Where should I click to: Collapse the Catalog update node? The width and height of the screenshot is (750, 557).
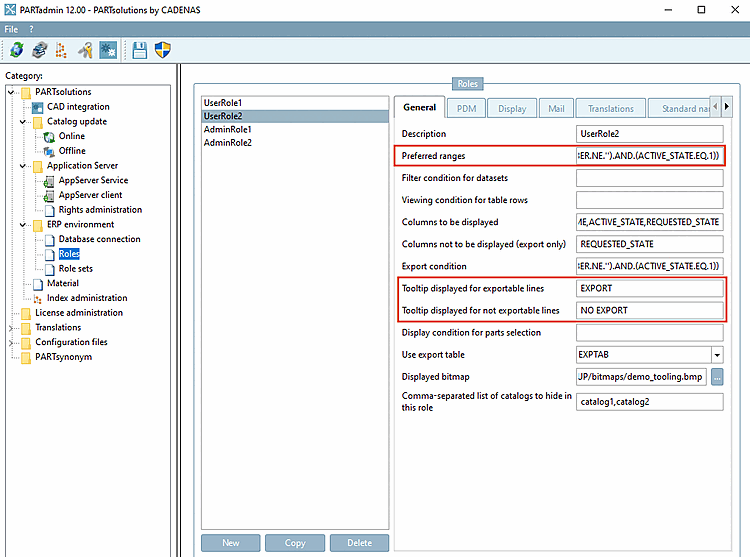(x=22, y=122)
